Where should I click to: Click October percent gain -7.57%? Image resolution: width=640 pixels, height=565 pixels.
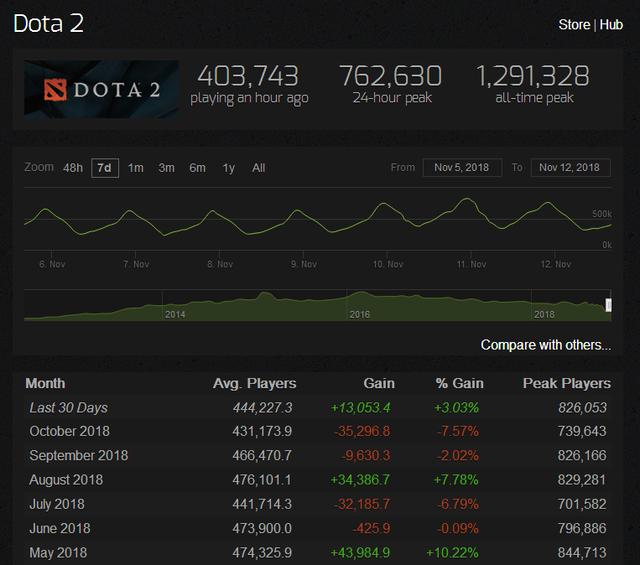(458, 431)
